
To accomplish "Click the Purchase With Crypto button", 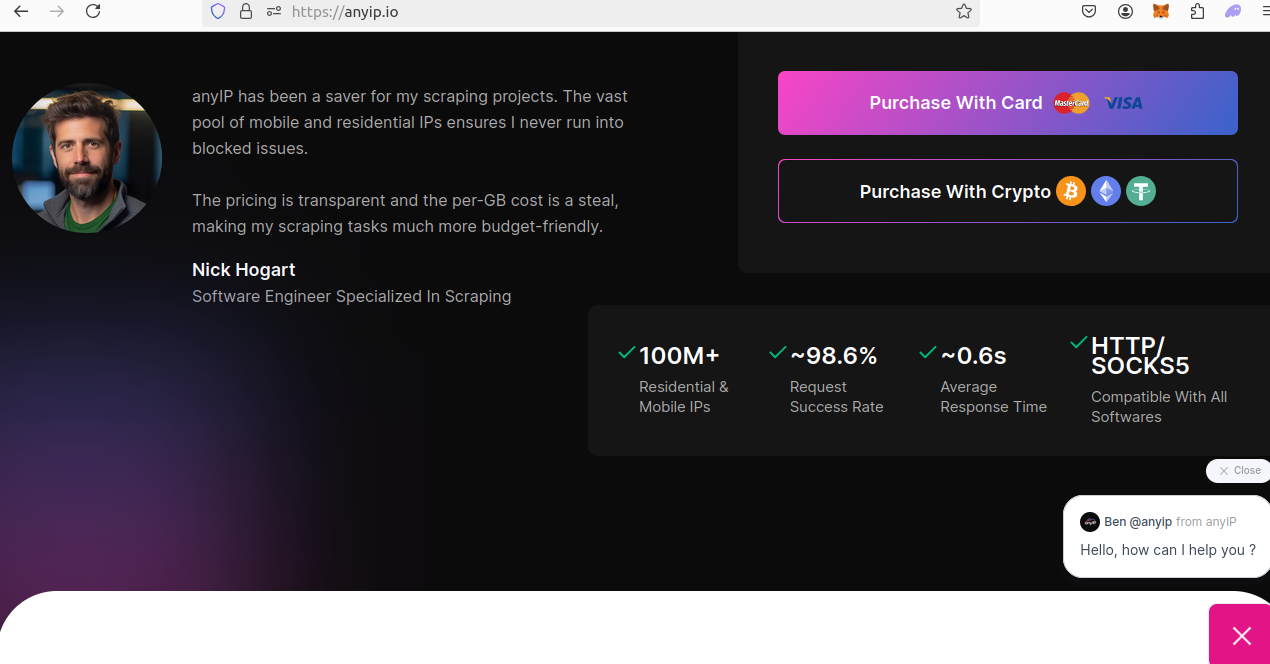I will (1007, 191).
